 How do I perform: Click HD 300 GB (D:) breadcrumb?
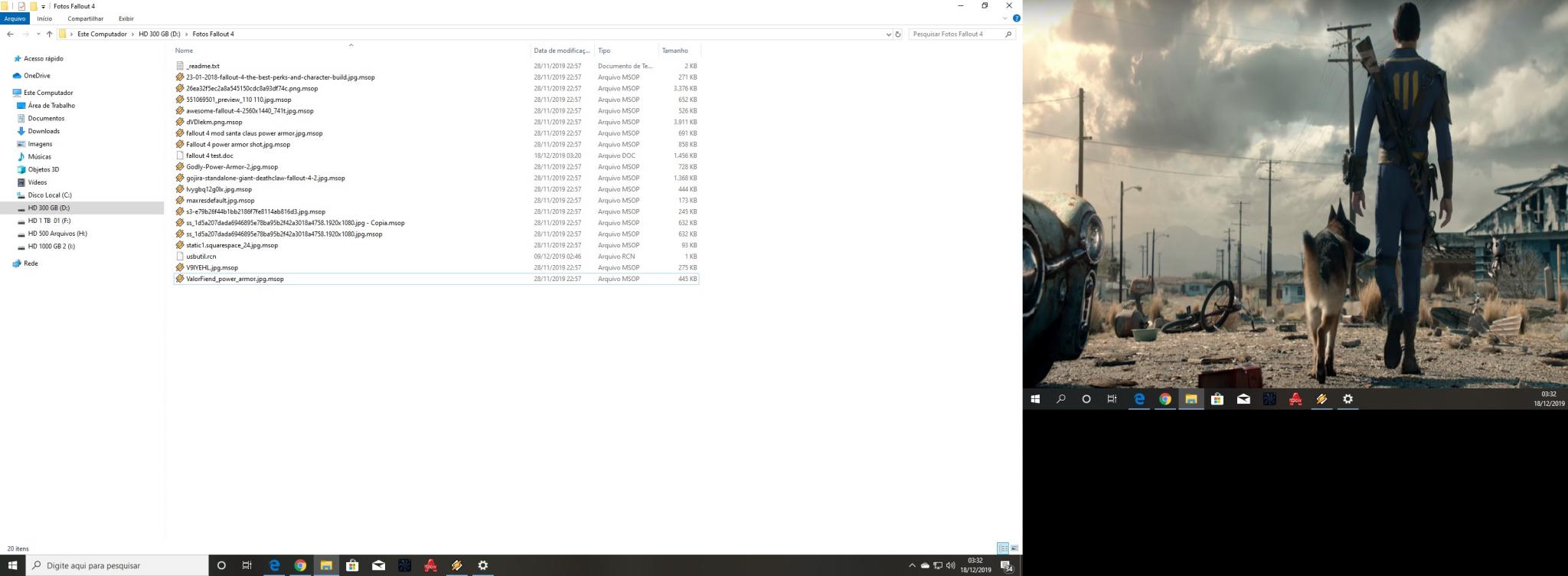159,34
